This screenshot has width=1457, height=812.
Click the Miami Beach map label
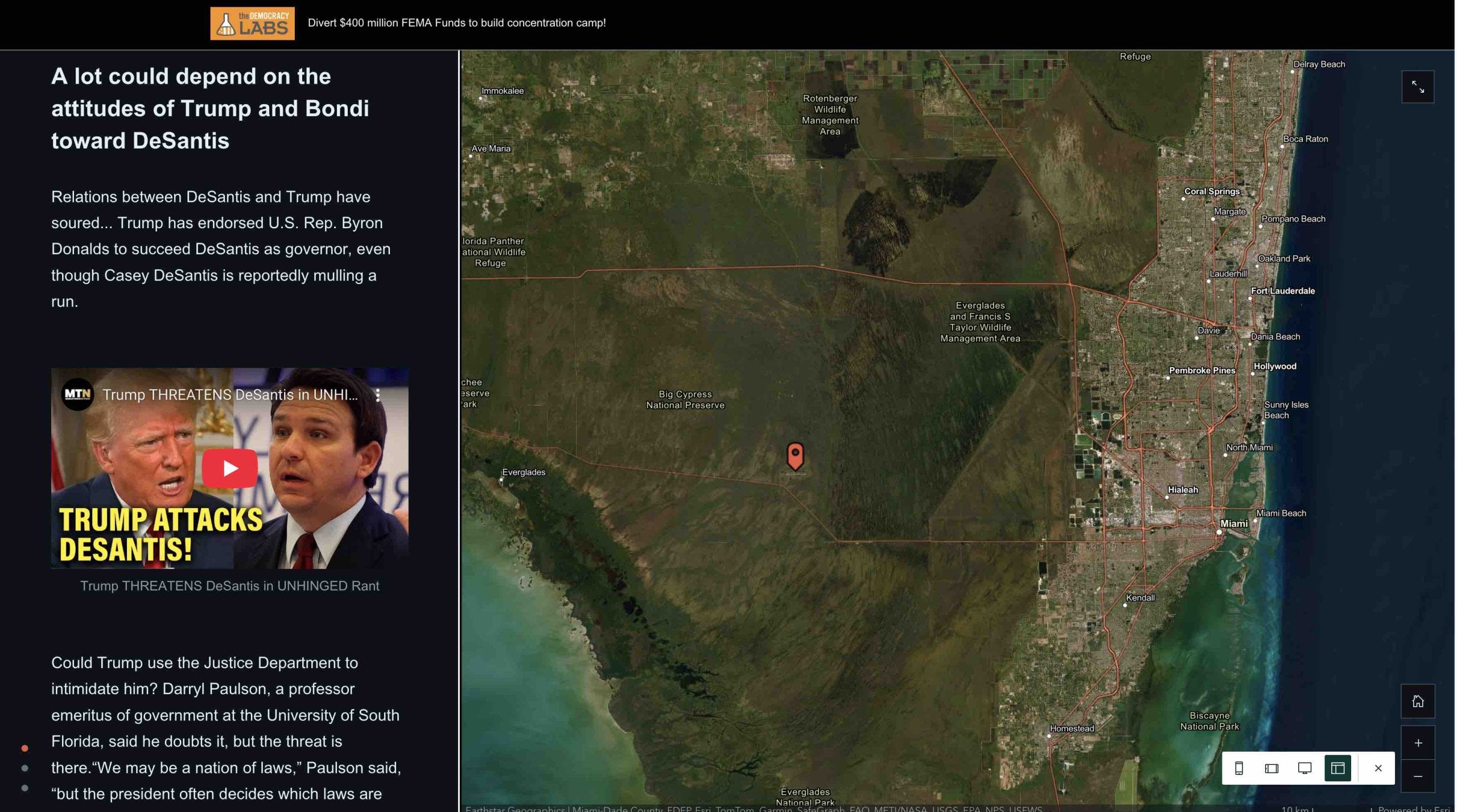click(1281, 513)
